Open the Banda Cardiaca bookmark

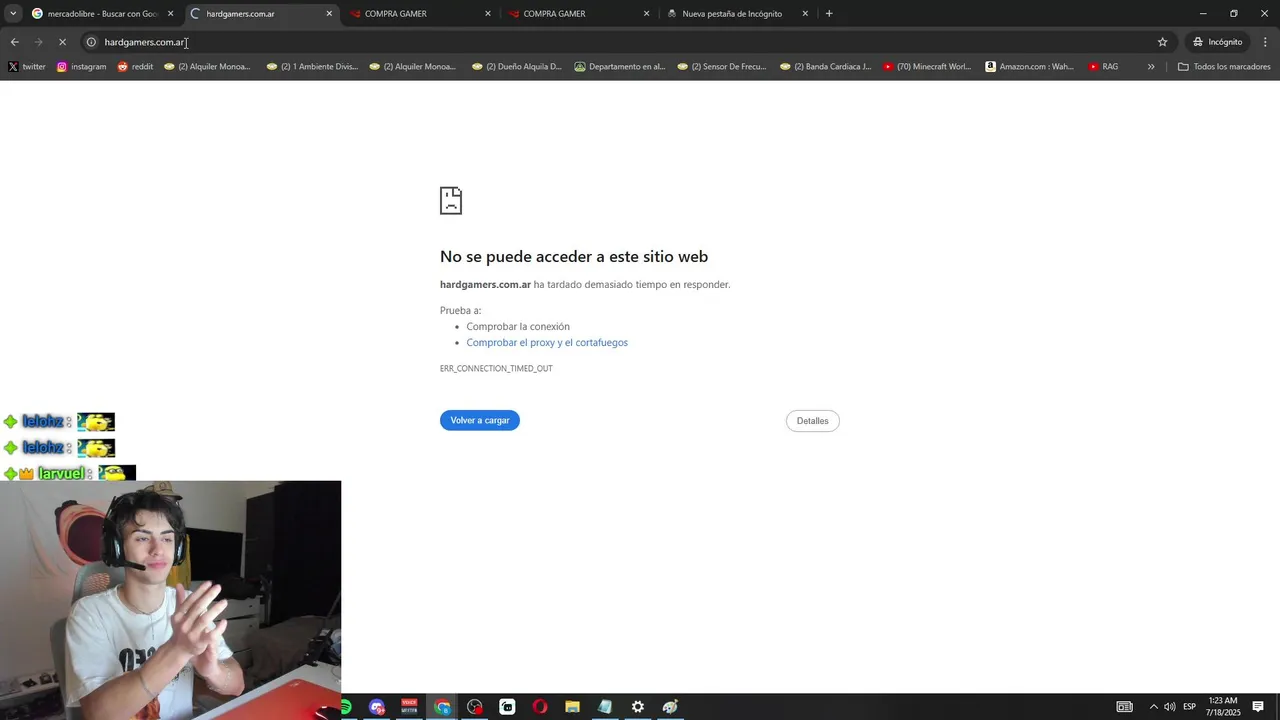point(824,67)
